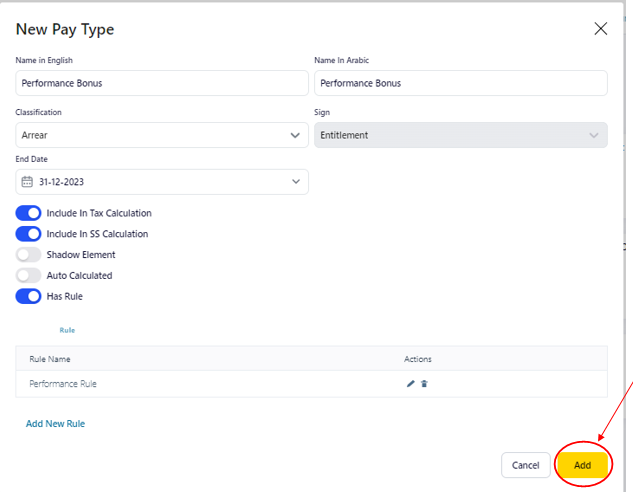The height and width of the screenshot is (495, 633).
Task: Select the Rule tab
Action: [x=67, y=330]
